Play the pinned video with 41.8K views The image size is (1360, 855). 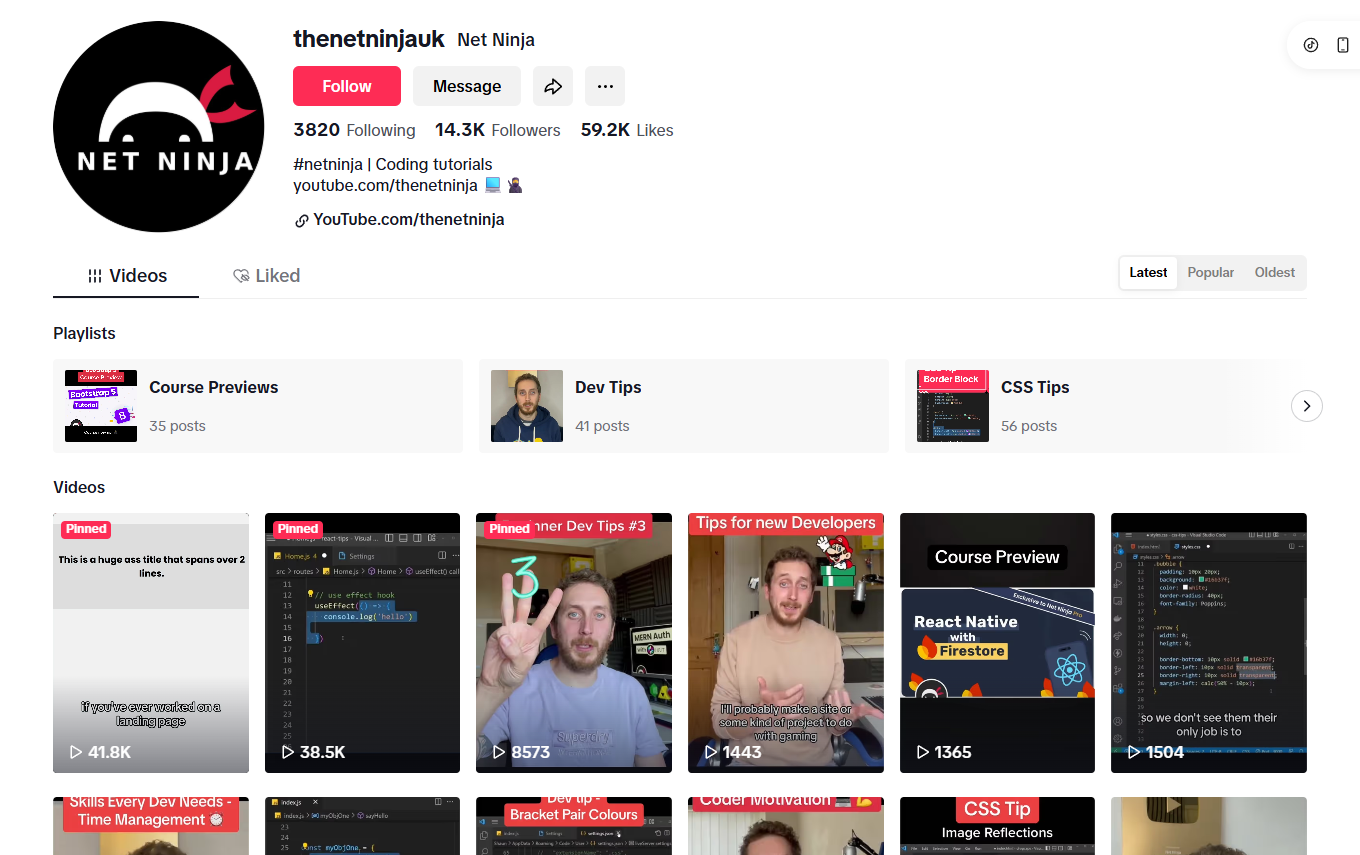coord(150,642)
